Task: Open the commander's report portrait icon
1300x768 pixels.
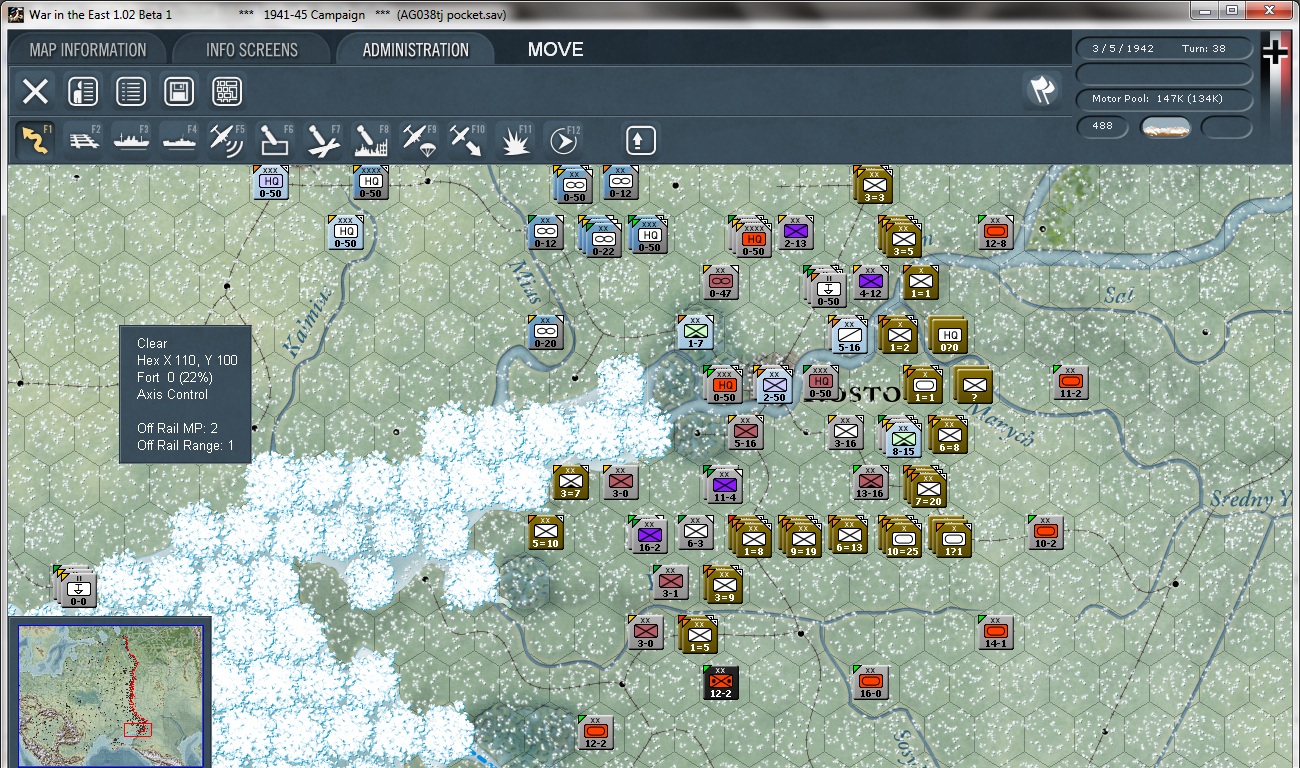Action: pos(83,92)
